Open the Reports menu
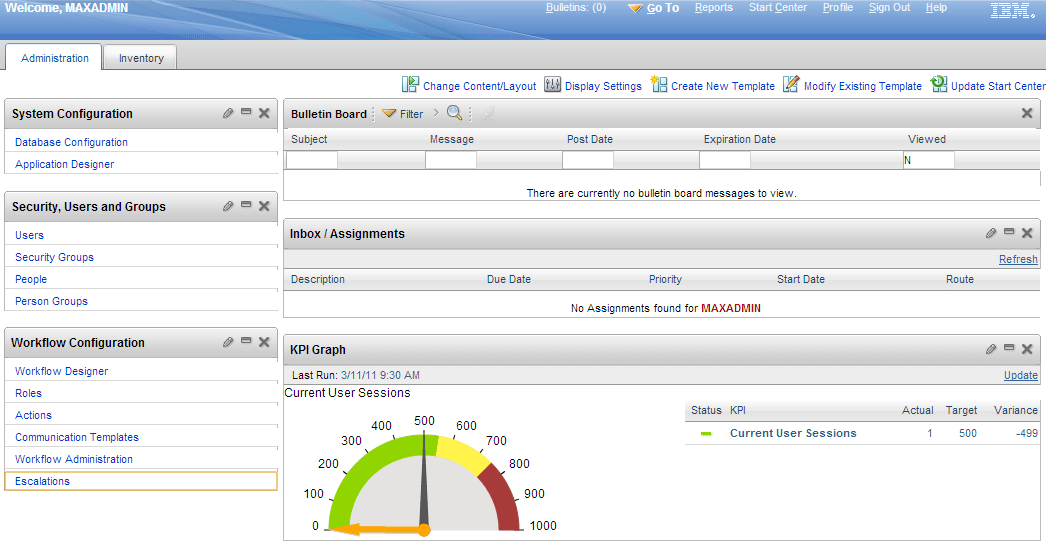Viewport: 1046px width, 544px height. tap(714, 7)
